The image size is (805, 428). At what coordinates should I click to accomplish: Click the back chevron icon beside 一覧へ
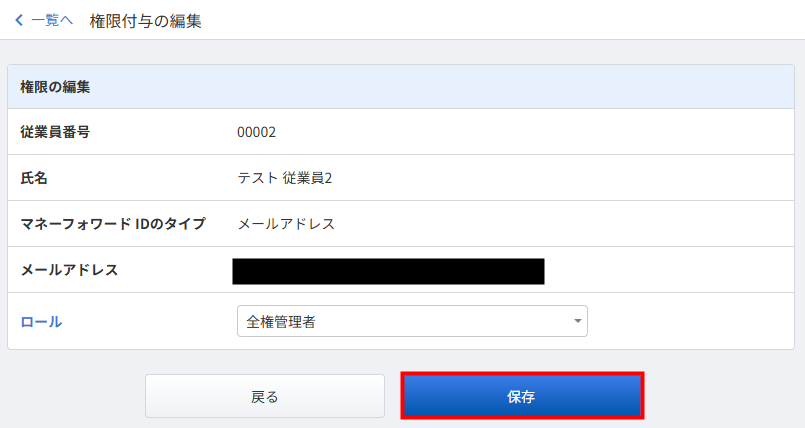tap(19, 20)
